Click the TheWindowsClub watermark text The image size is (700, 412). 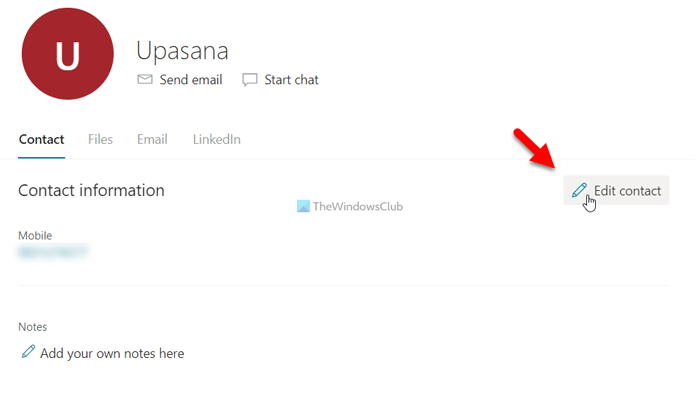point(358,207)
